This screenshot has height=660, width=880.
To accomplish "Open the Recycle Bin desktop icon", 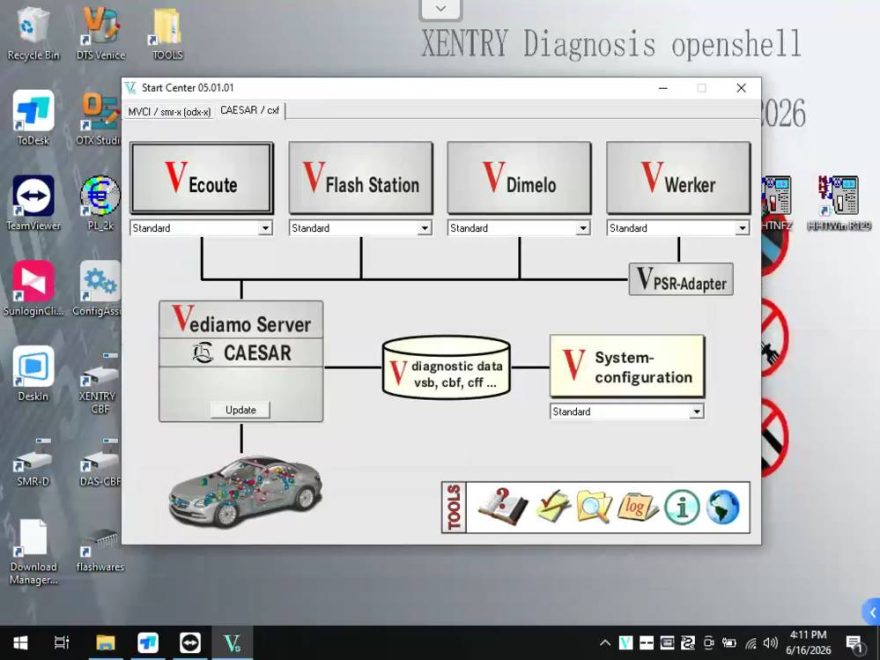I will pos(33,33).
